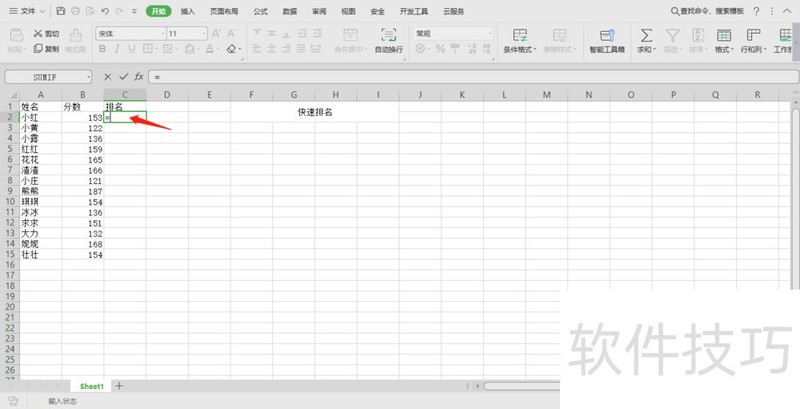Open the 云服务 tab

pos(454,11)
